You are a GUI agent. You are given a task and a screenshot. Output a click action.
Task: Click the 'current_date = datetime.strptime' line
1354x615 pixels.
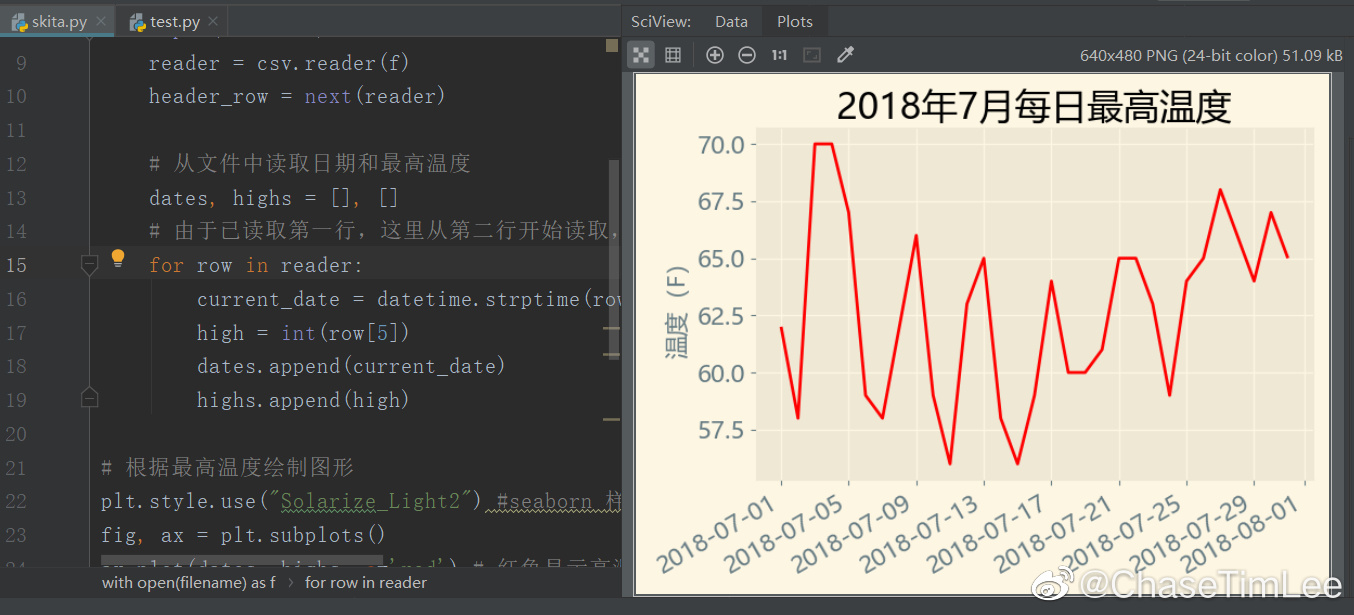pos(409,299)
